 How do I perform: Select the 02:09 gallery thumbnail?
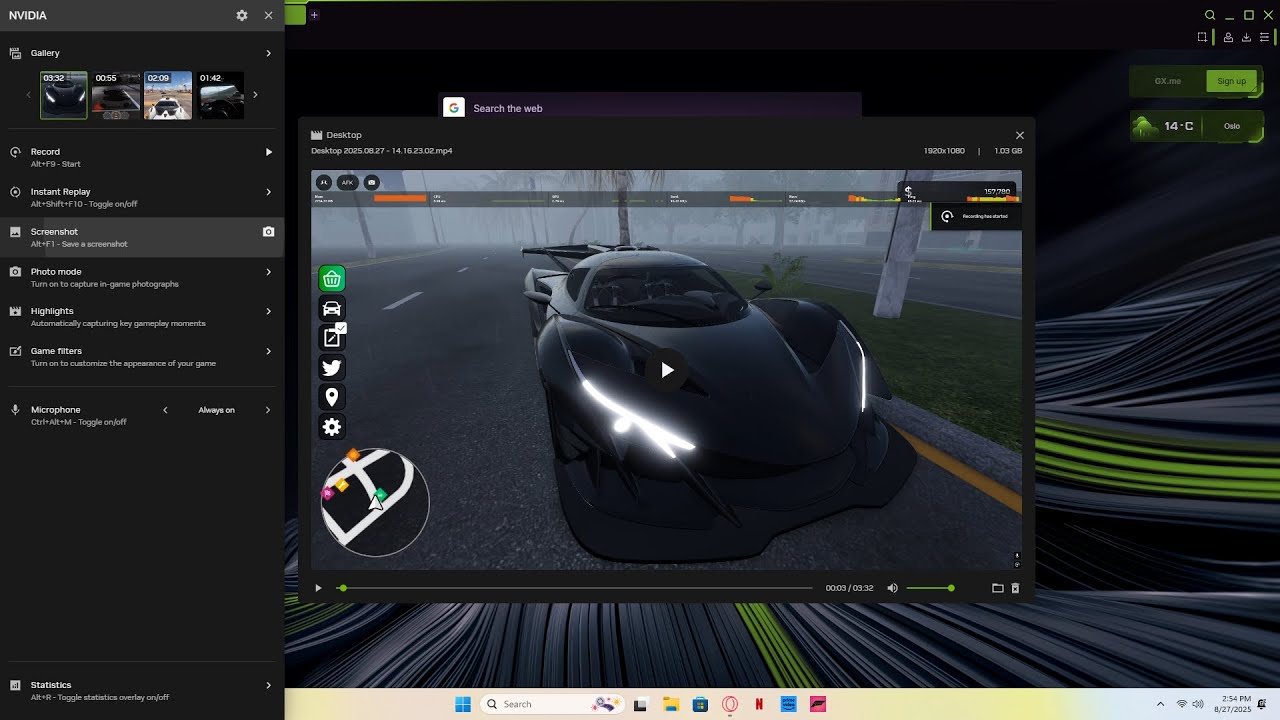168,95
